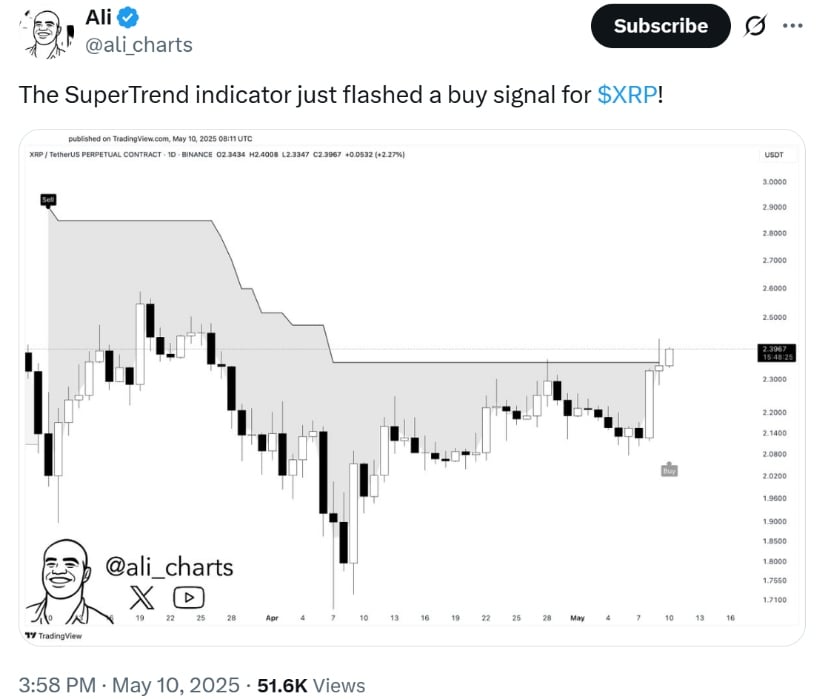Click the USDT currency label
The height and width of the screenshot is (699, 825).
click(773, 155)
